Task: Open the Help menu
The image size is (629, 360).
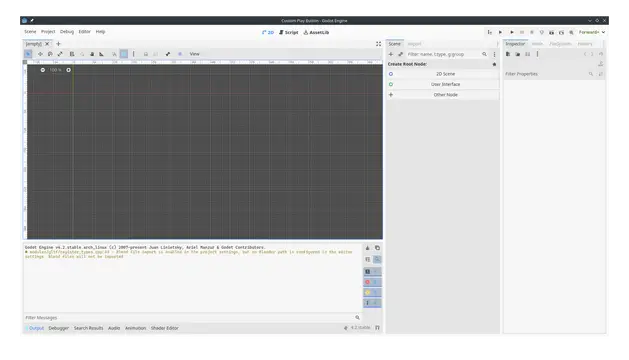Action: click(100, 32)
